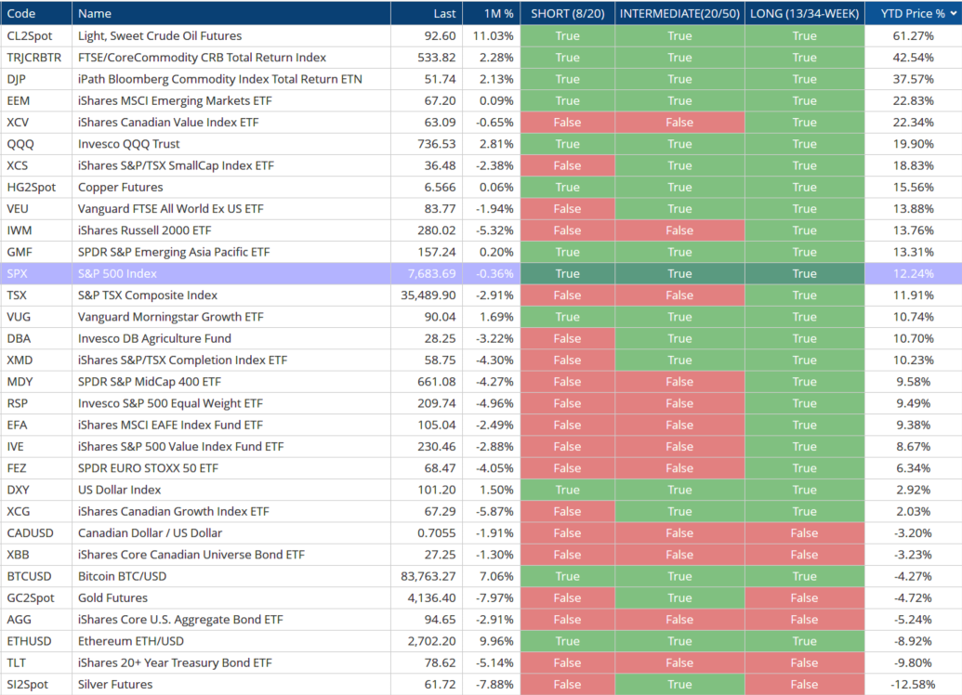Image resolution: width=962 pixels, height=695 pixels.
Task: Sort by LONG (13/34-WEEK) column header
Action: [804, 13]
